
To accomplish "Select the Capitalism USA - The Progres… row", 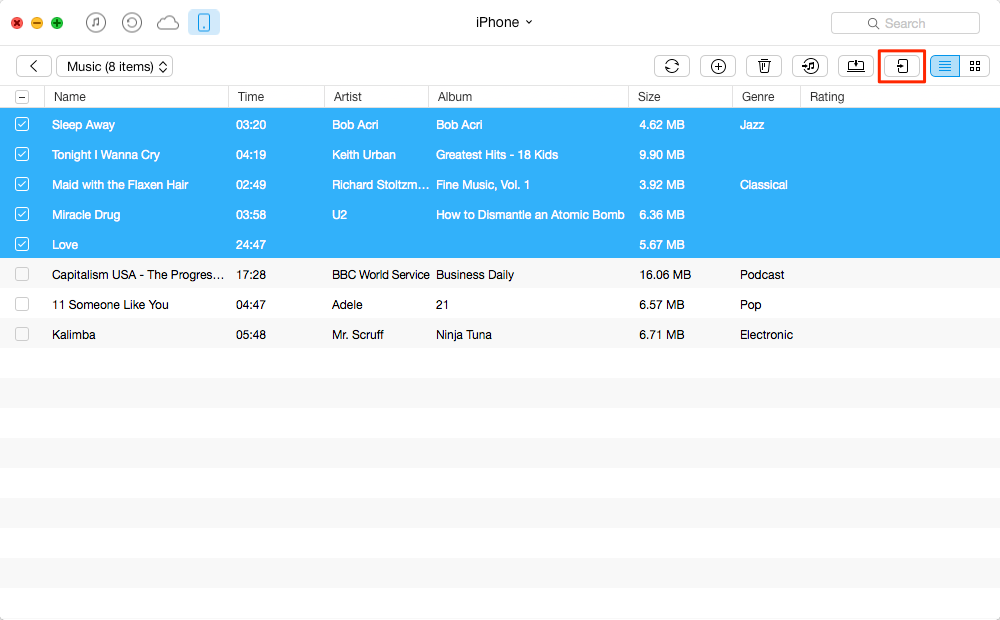I will tap(500, 274).
